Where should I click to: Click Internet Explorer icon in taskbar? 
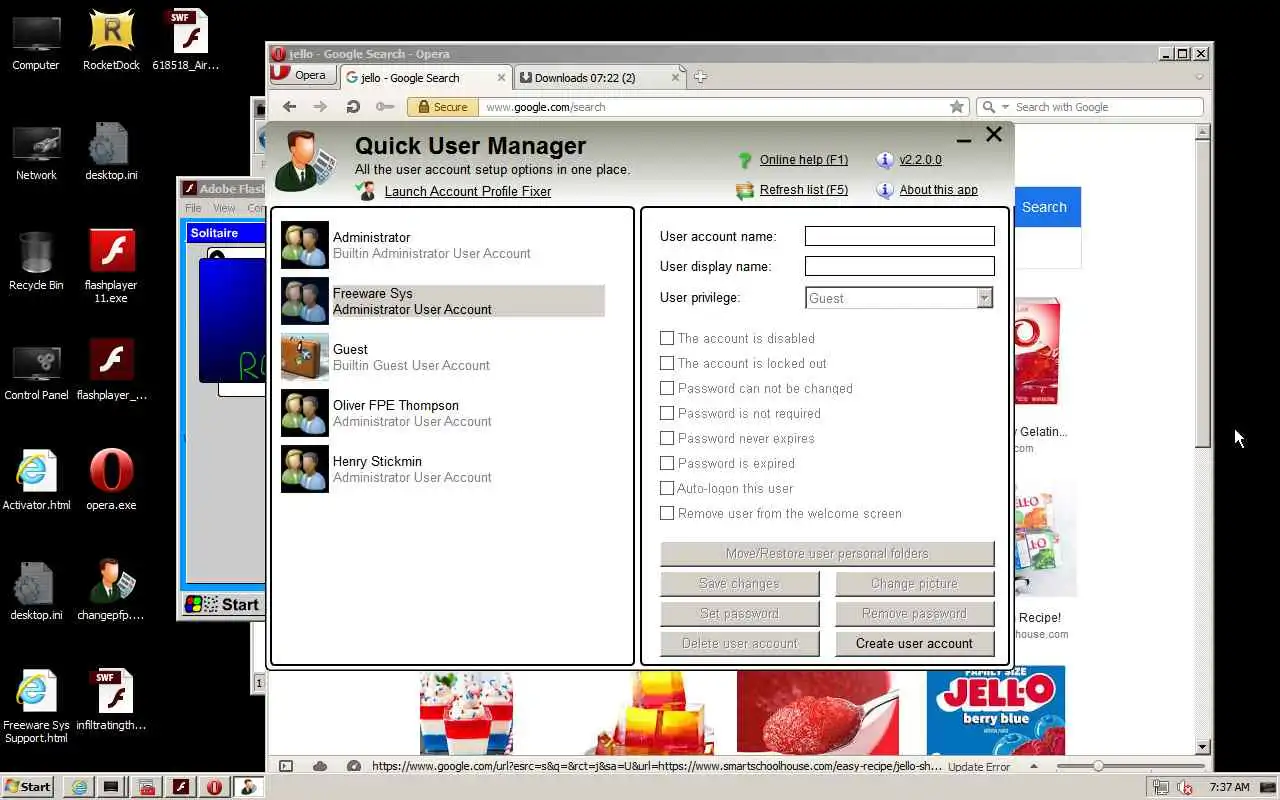[x=79, y=787]
